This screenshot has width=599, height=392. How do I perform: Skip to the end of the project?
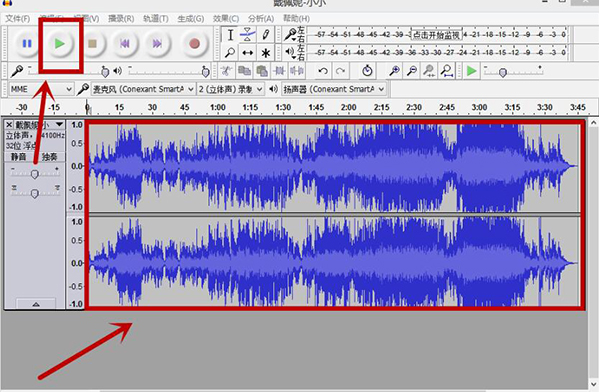coord(157,44)
